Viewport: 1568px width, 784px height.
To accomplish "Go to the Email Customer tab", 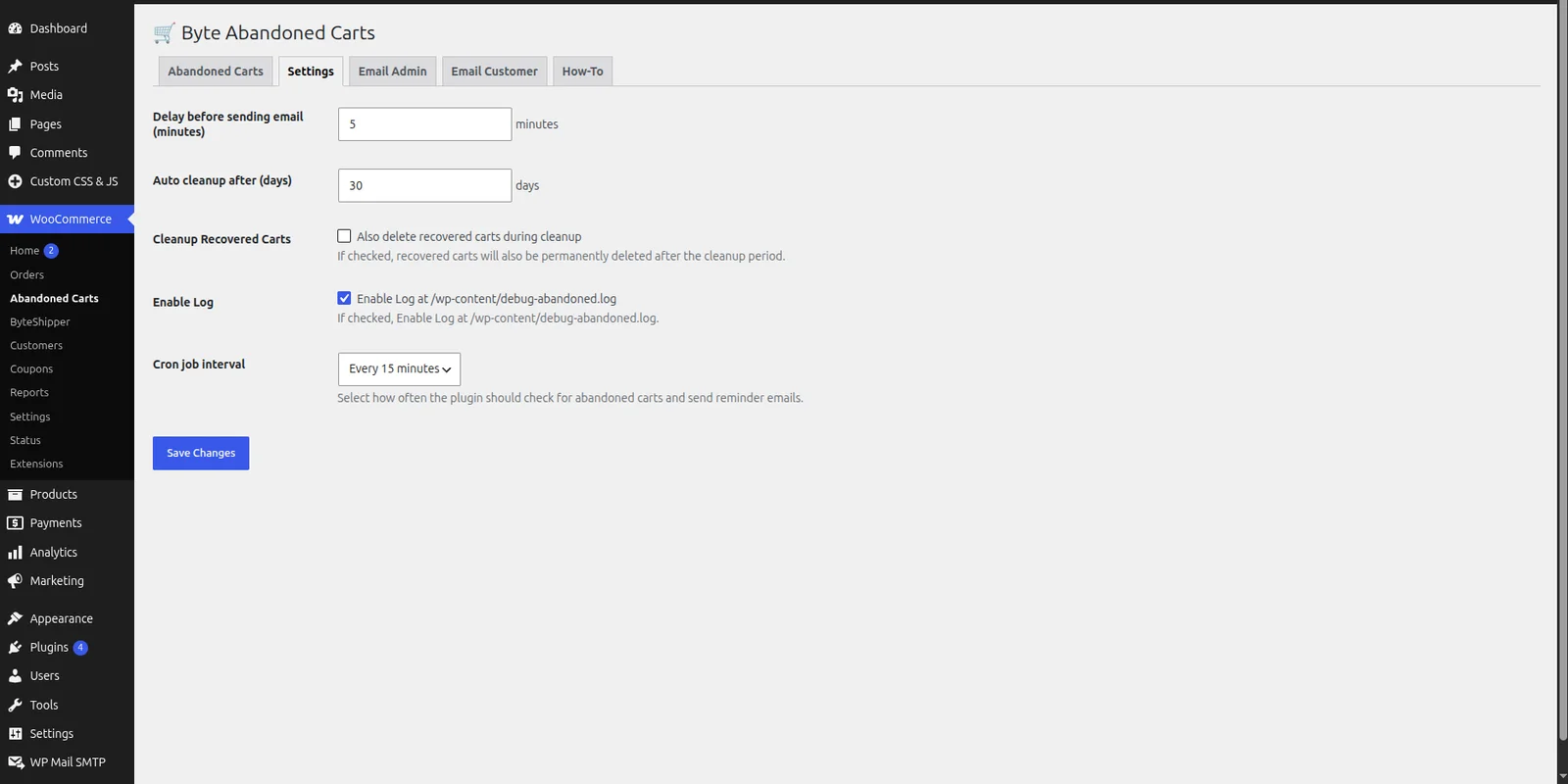I will click(x=494, y=72).
